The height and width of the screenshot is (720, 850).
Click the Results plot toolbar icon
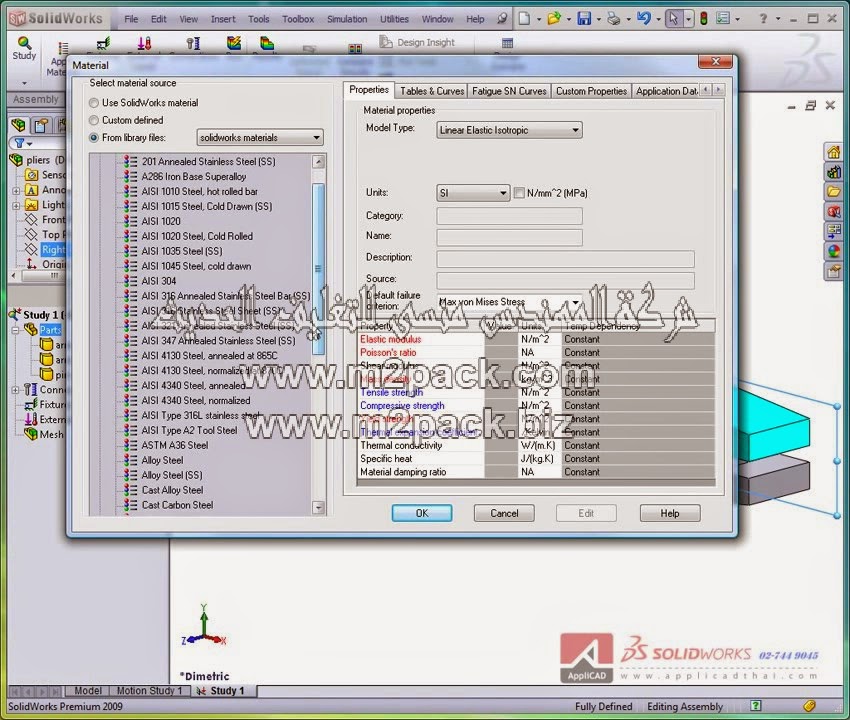click(x=267, y=43)
